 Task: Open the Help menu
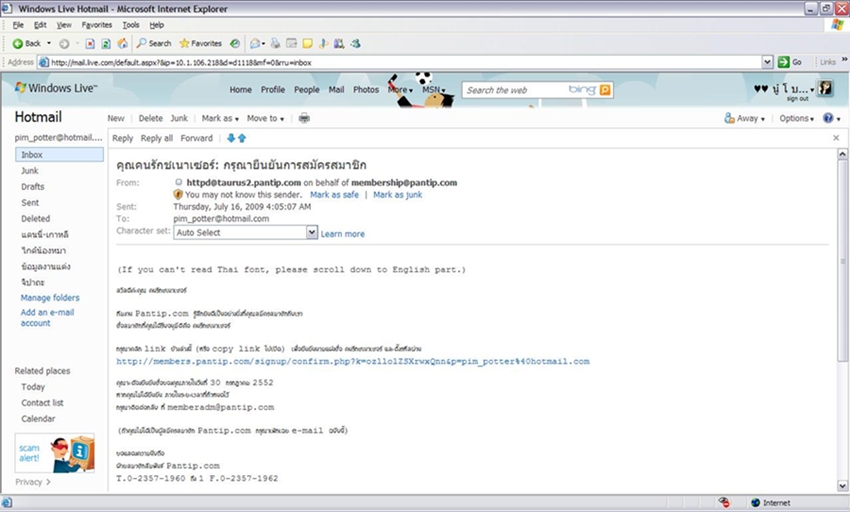point(157,25)
